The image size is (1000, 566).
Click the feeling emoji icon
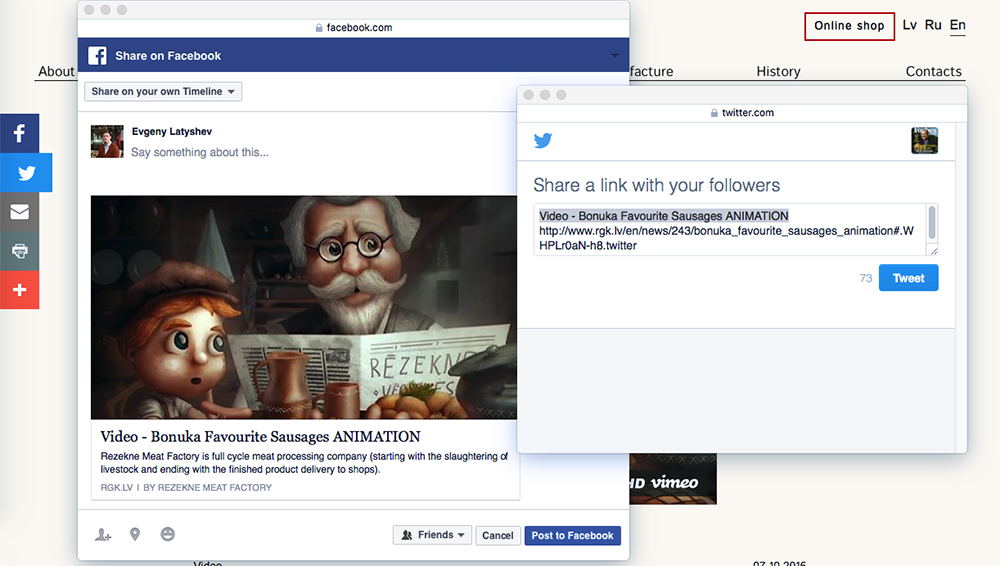pos(168,534)
